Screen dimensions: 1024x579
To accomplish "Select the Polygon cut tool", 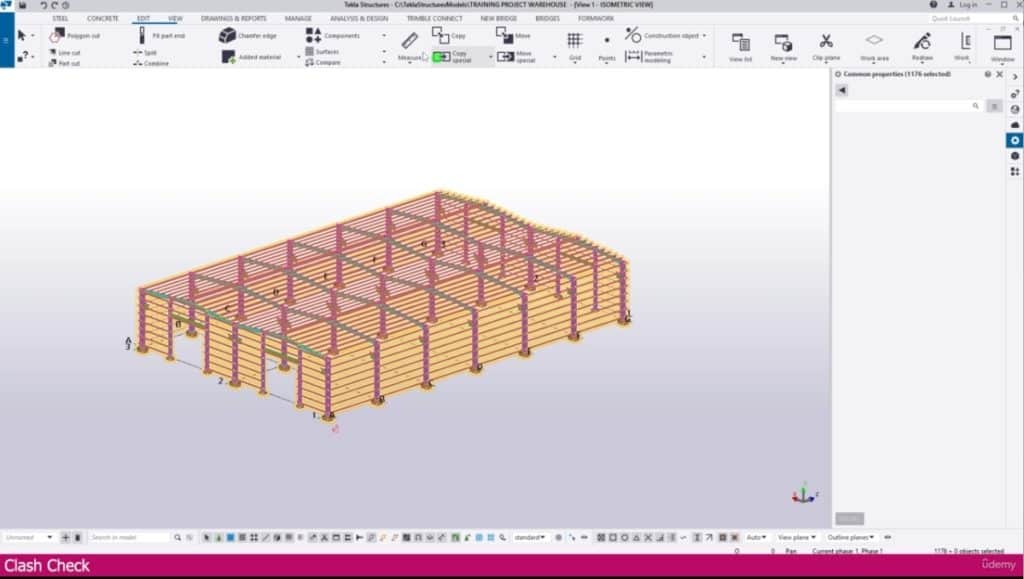I will pyautogui.click(x=75, y=35).
